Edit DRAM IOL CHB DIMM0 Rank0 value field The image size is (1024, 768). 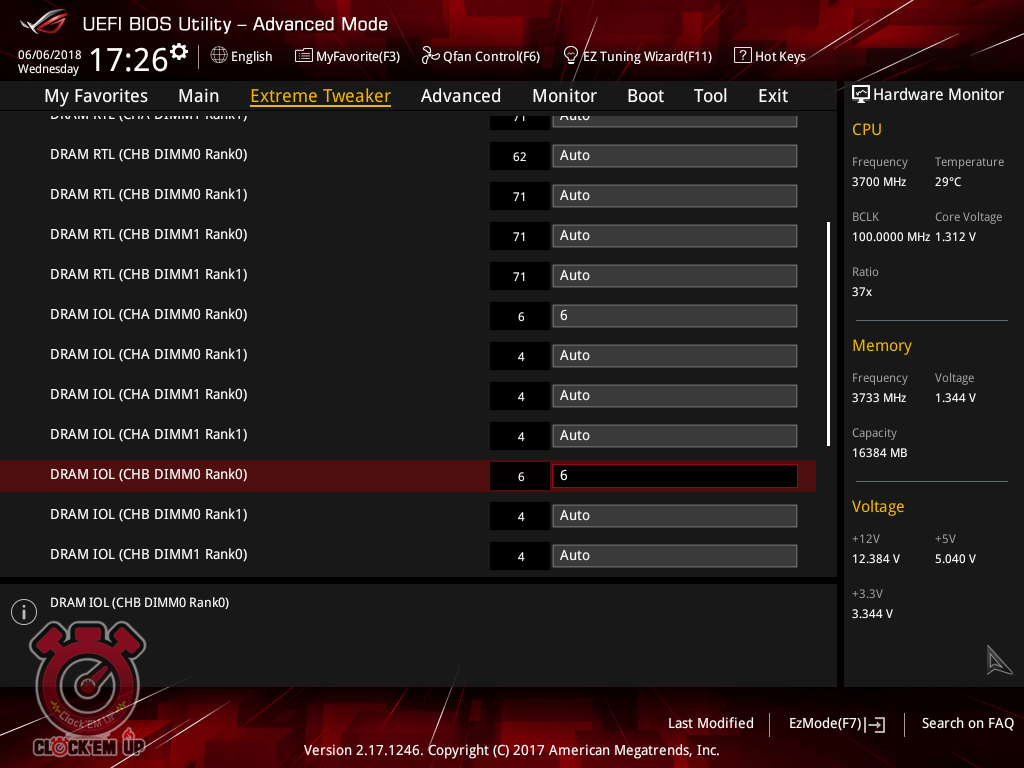pos(674,476)
